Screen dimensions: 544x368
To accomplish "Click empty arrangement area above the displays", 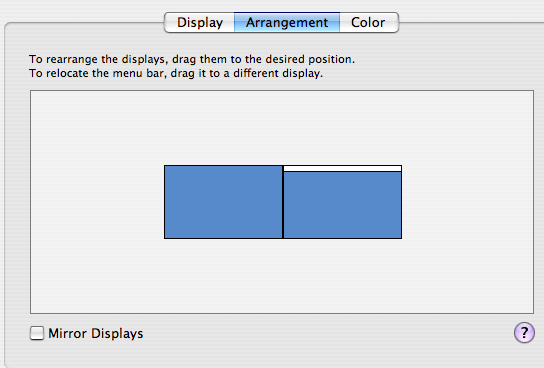I will [282, 128].
